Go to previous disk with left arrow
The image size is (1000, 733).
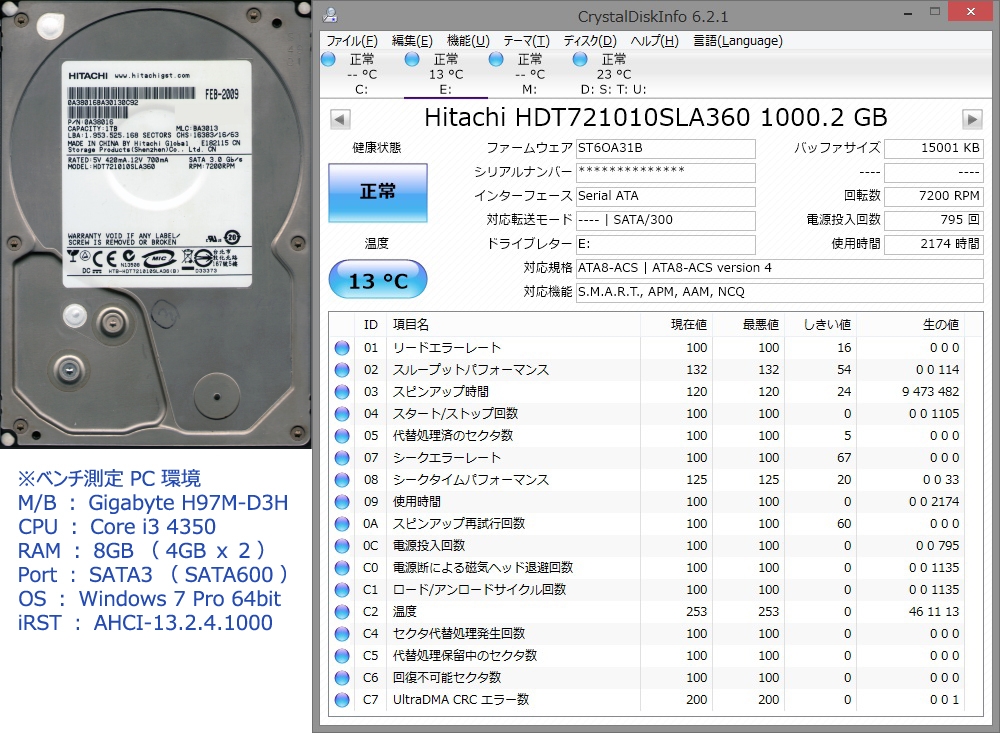tap(340, 119)
